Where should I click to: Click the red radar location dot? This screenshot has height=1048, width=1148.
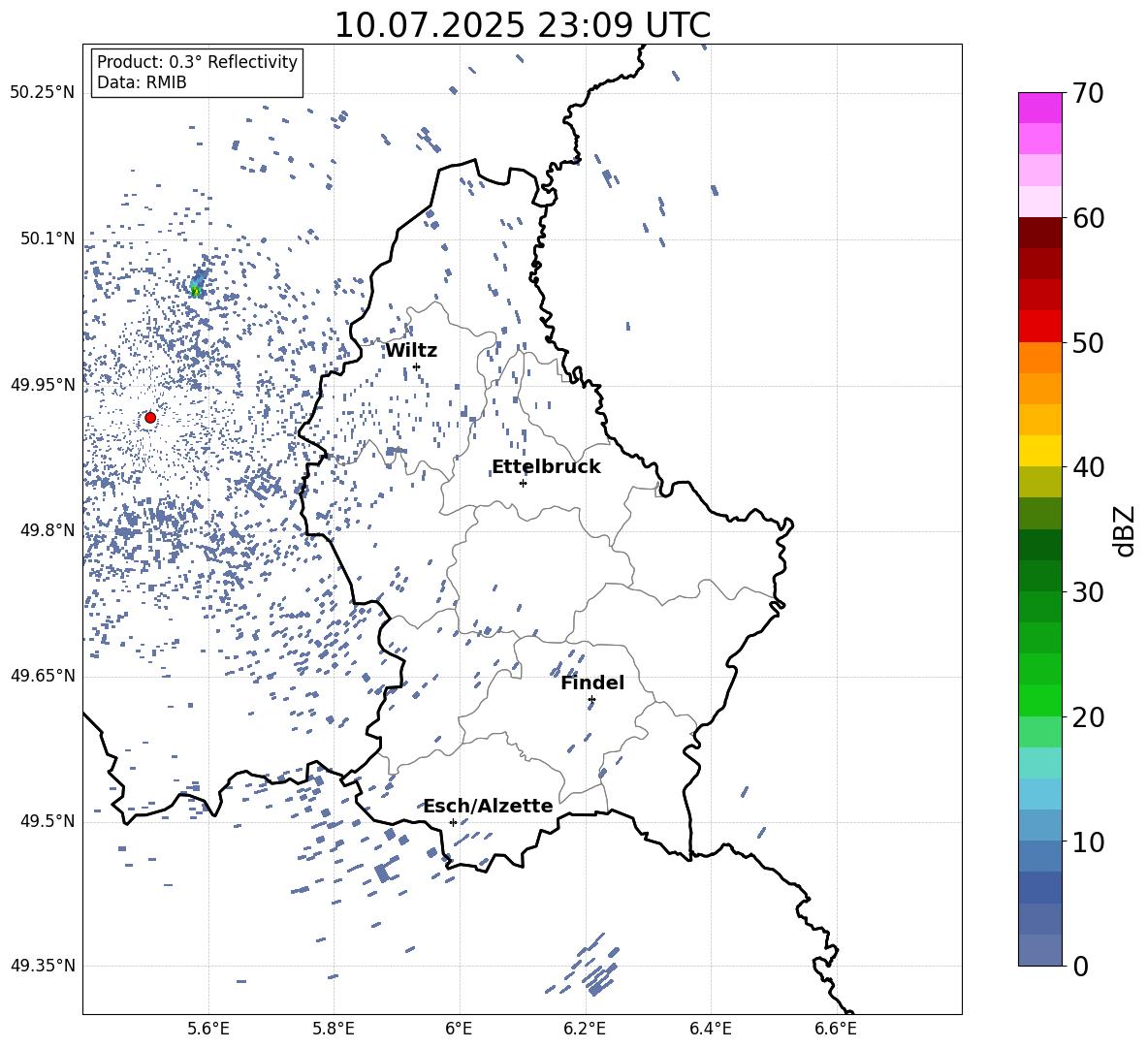pos(150,418)
